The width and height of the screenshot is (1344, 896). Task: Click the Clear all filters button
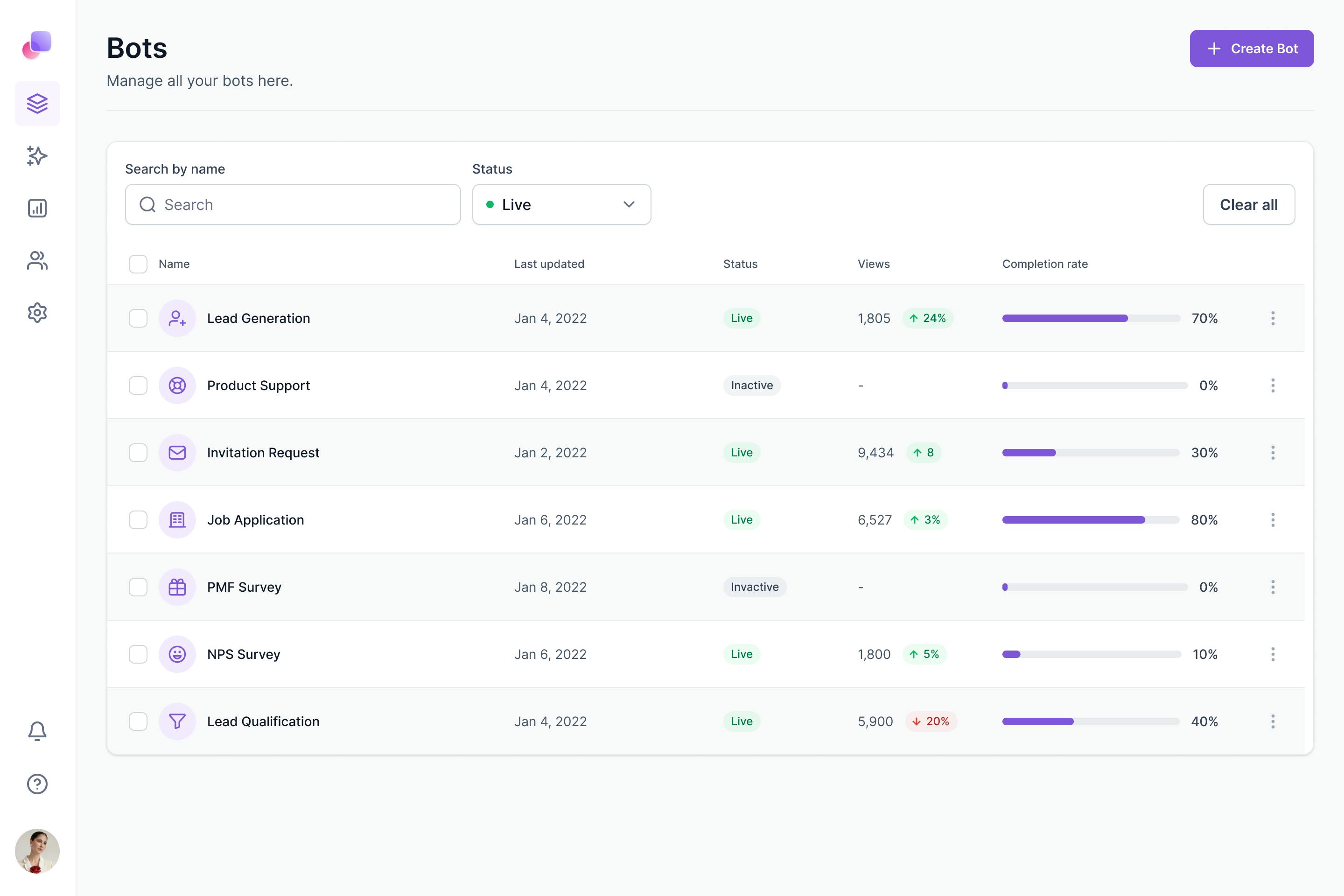pyautogui.click(x=1249, y=204)
